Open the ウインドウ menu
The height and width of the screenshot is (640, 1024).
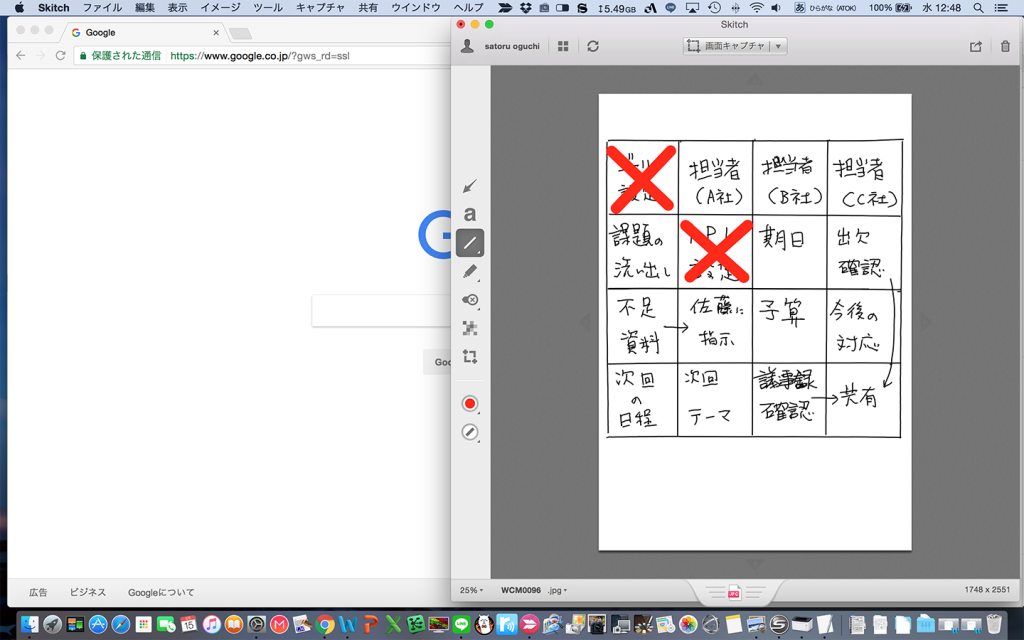point(416,8)
